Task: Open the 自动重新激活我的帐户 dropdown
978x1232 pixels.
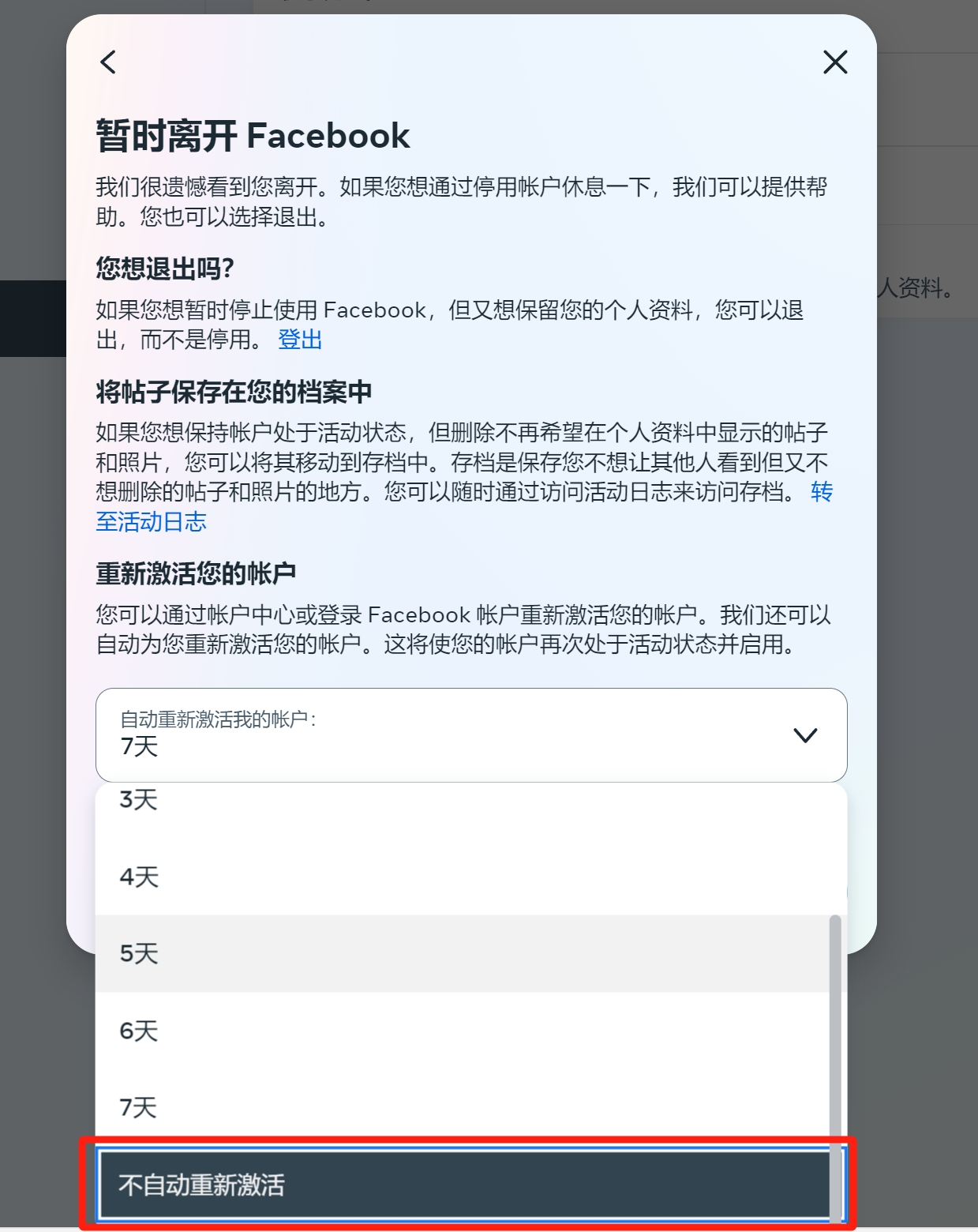Action: [471, 735]
